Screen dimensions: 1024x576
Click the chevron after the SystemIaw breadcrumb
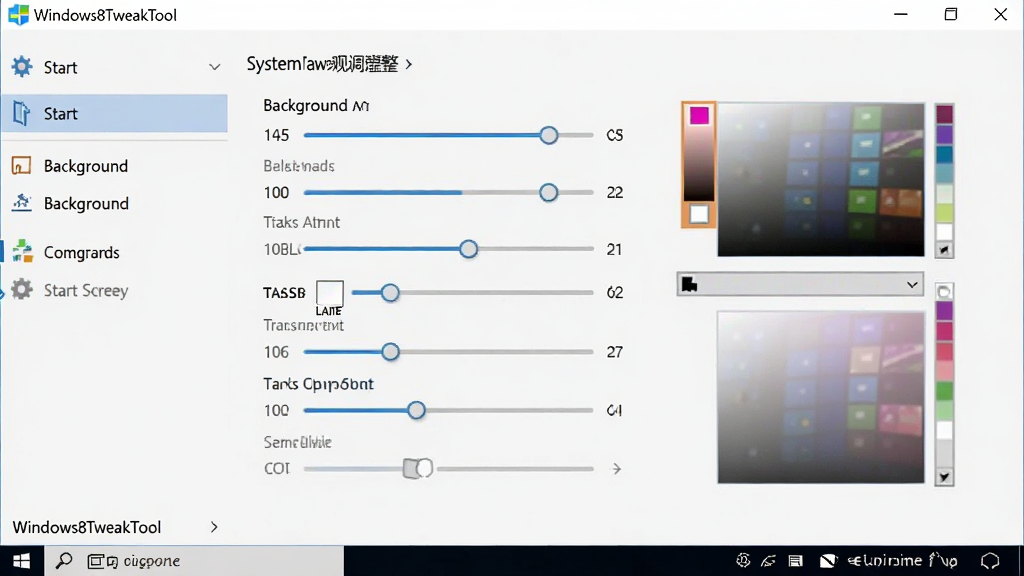(409, 64)
